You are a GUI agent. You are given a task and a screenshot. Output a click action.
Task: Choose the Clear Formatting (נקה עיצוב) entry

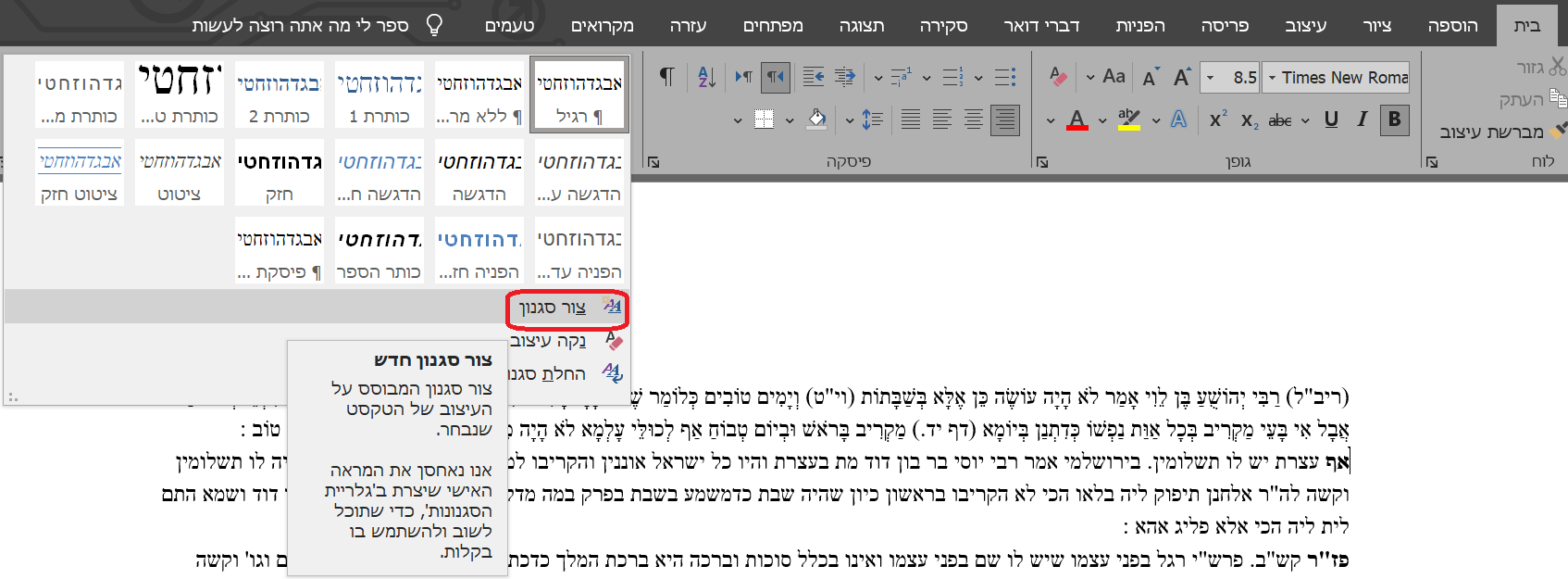point(567,341)
